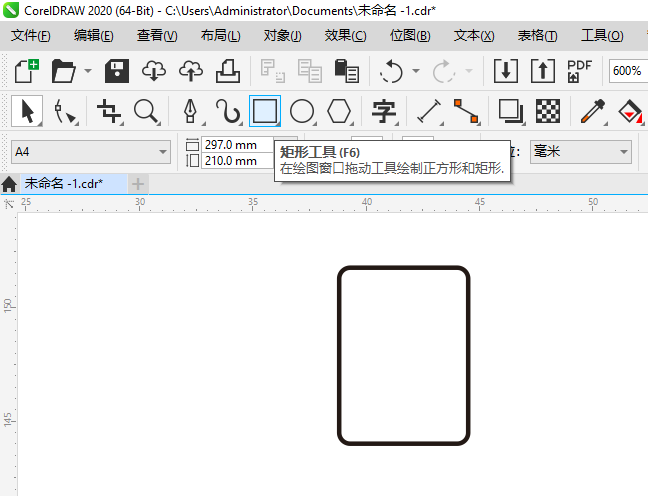This screenshot has width=648, height=496.
Task: Select the Transparency checkerboard tool
Action: pos(548,111)
